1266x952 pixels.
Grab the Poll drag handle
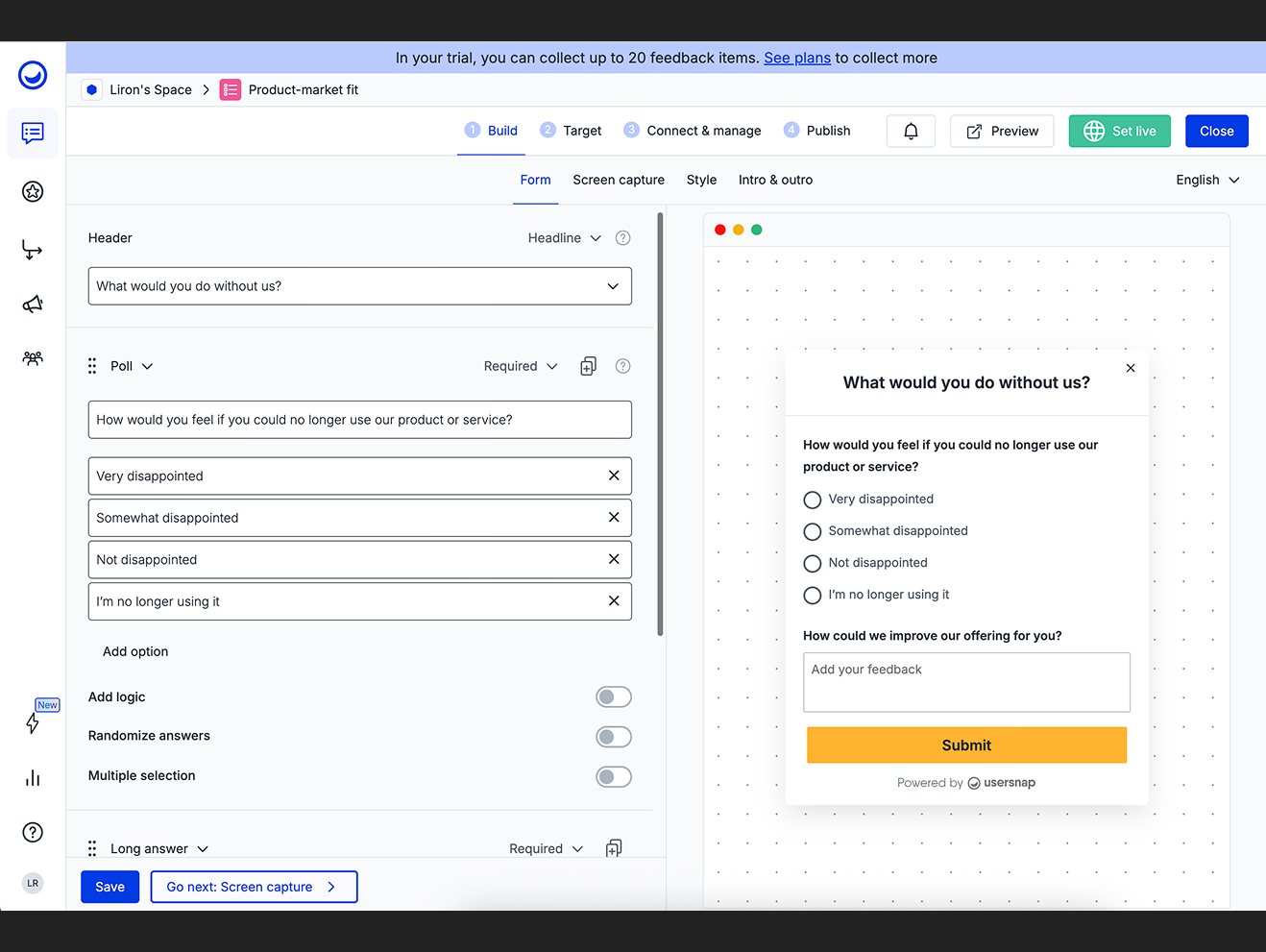tap(92, 366)
